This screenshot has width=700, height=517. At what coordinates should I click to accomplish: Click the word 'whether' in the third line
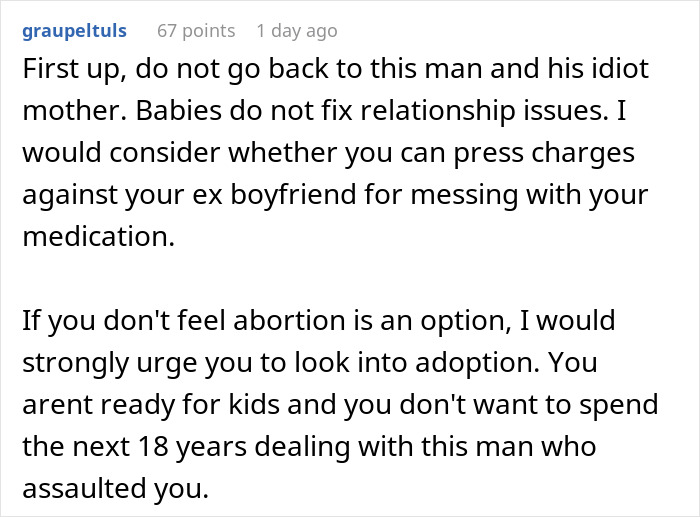click(x=283, y=153)
